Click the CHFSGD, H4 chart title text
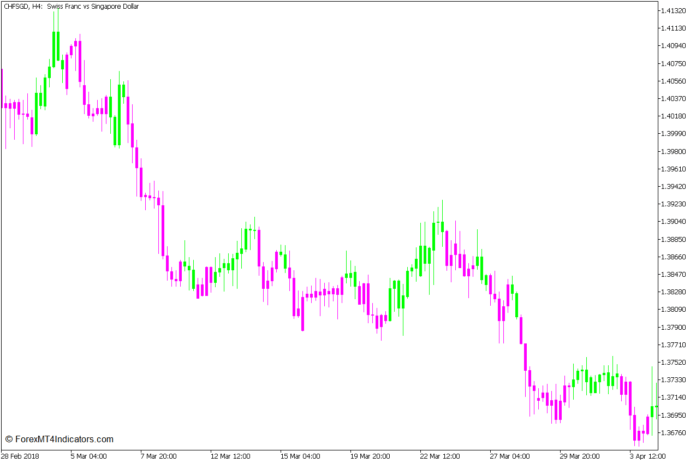 click(x=23, y=6)
